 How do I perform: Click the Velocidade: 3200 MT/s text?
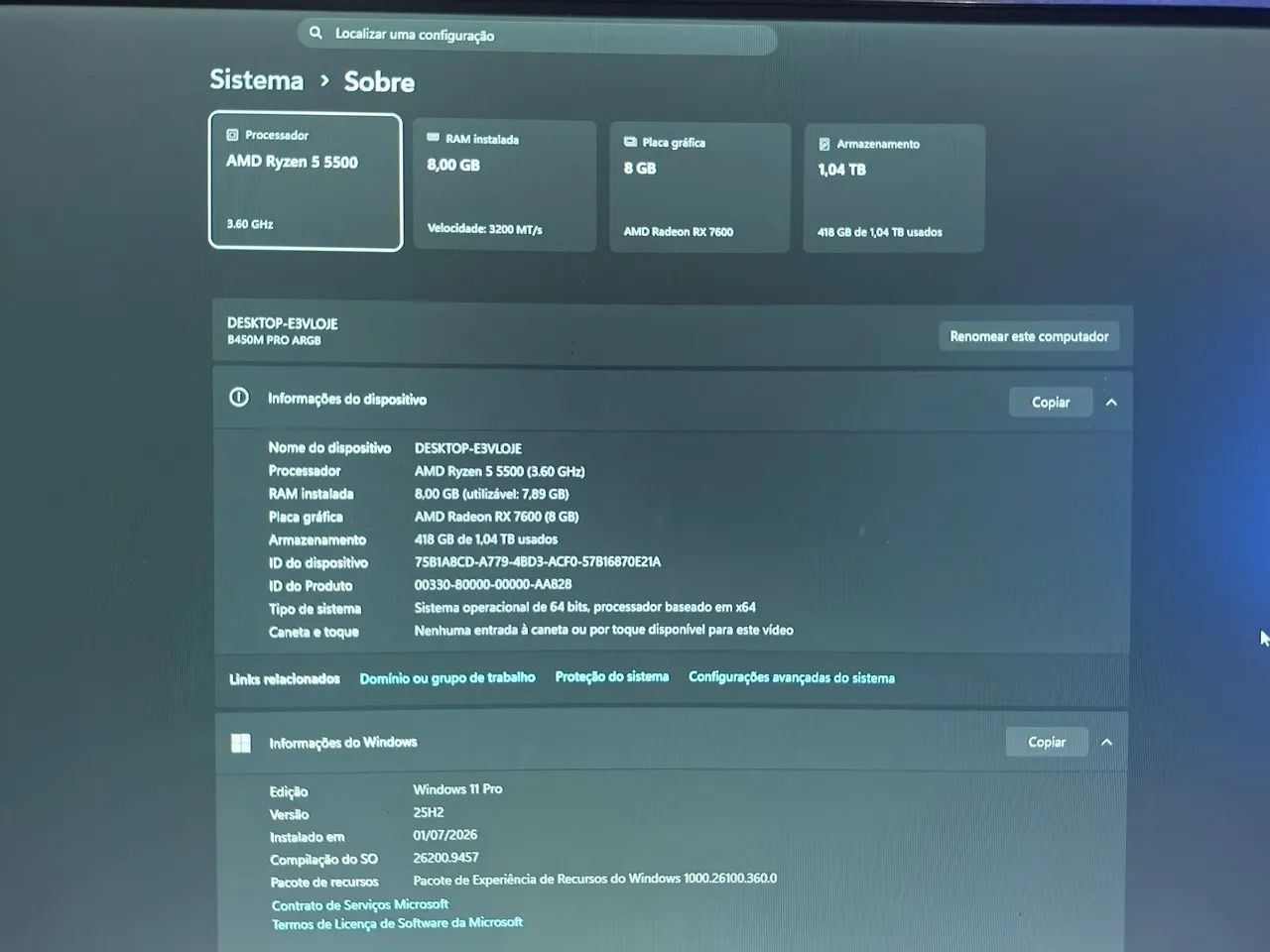(485, 229)
